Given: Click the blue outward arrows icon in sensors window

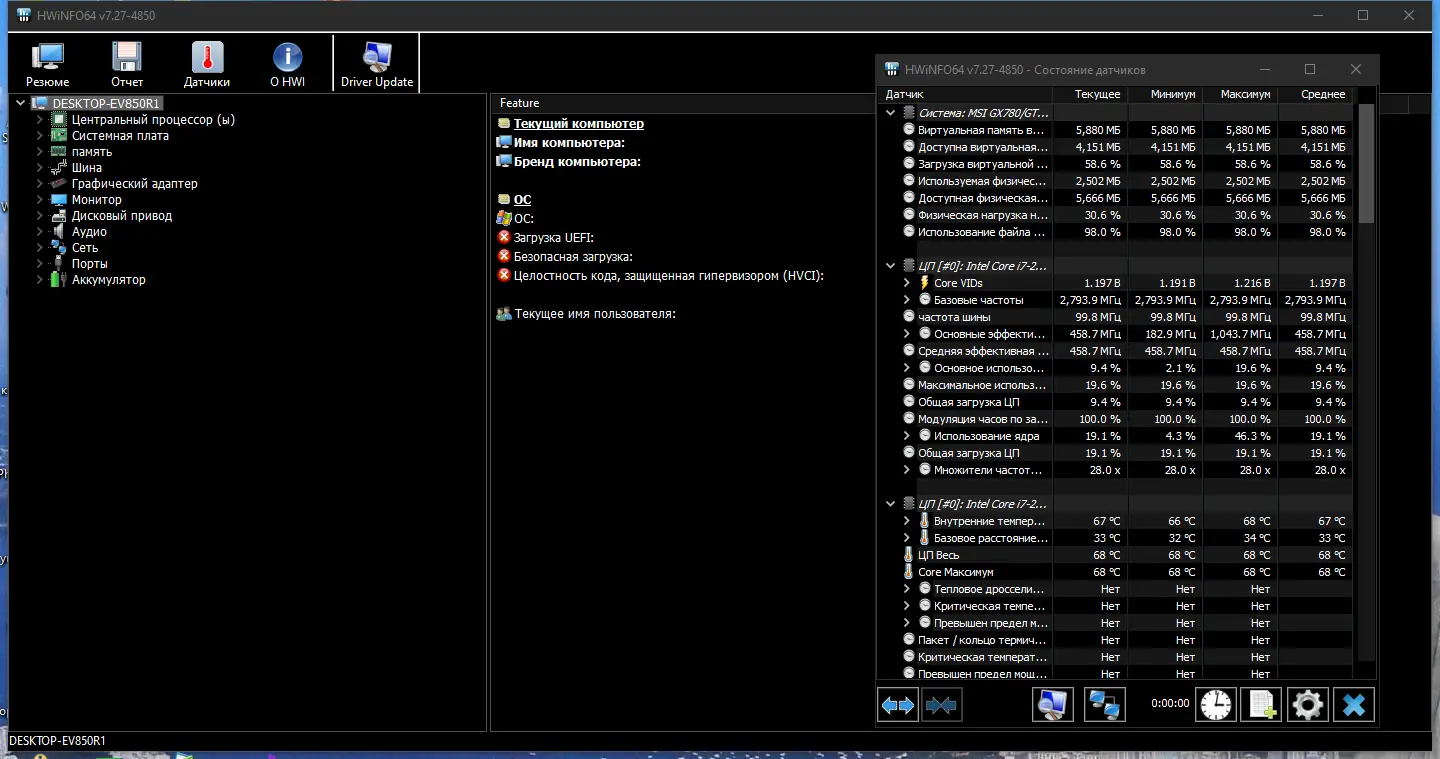Looking at the screenshot, I should (x=898, y=705).
